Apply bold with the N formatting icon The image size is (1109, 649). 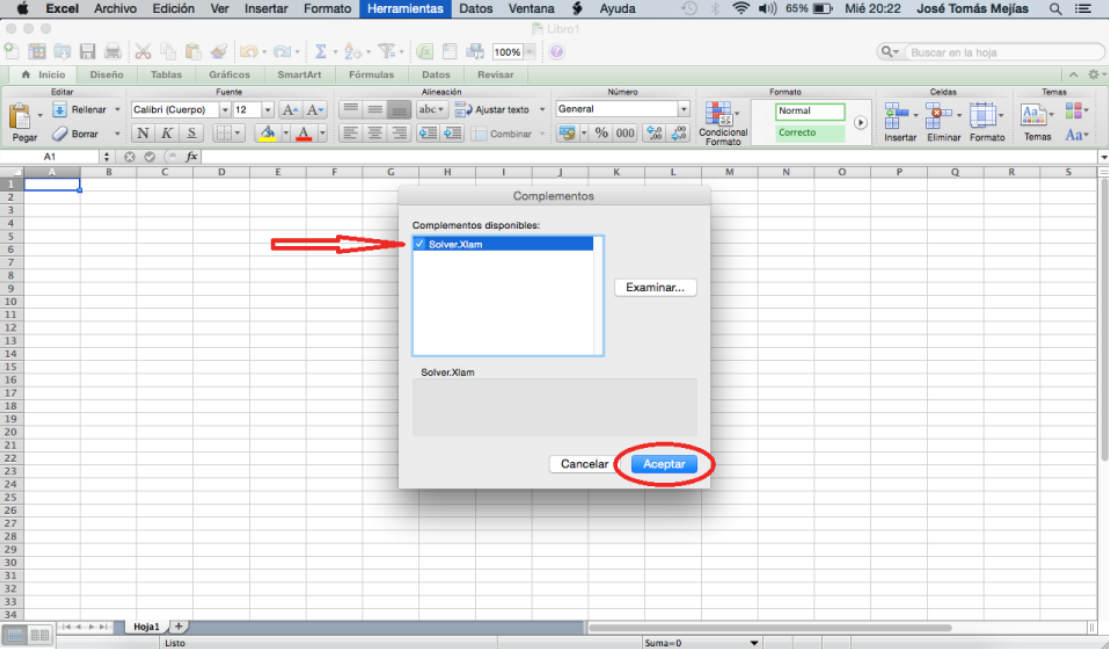142,132
